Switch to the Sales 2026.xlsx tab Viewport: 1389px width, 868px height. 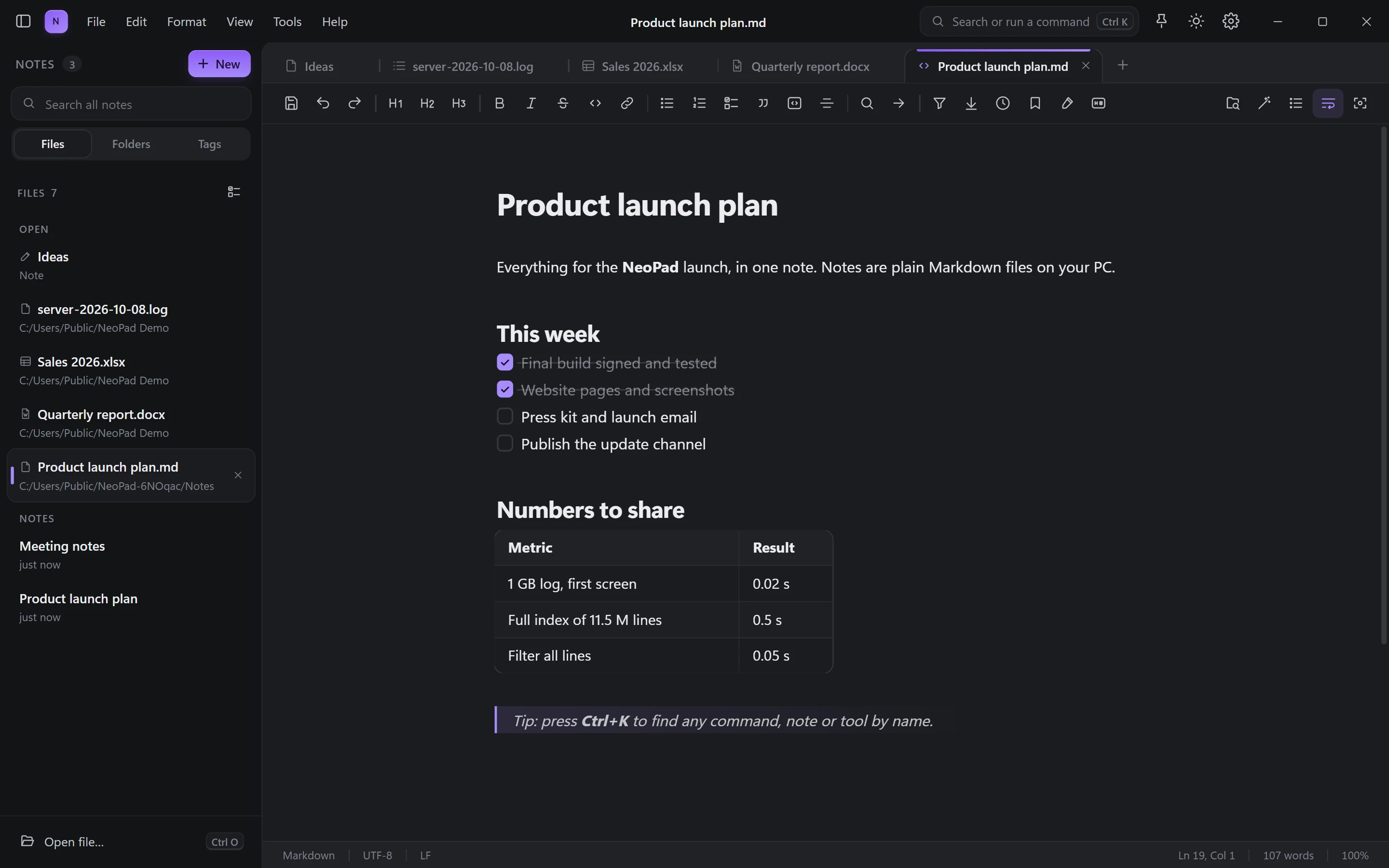click(x=642, y=66)
